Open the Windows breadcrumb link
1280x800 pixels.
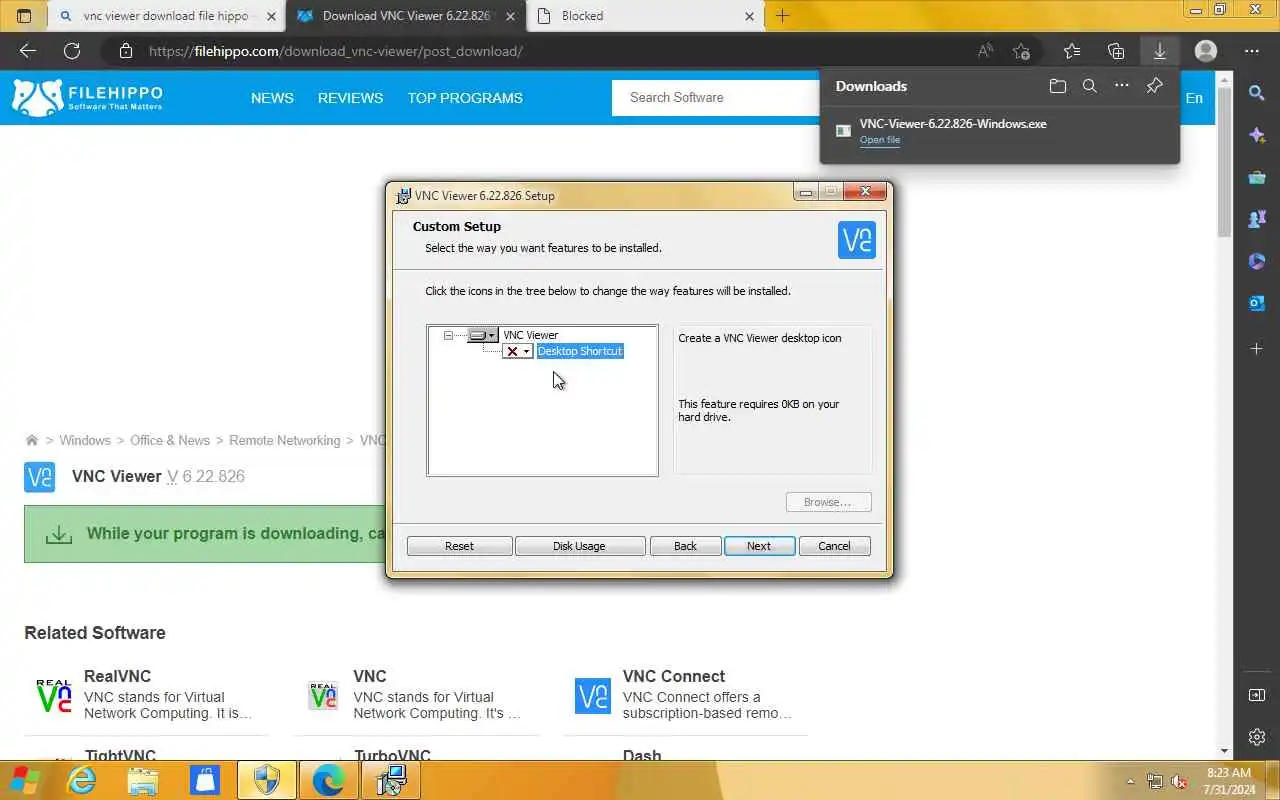tap(85, 440)
